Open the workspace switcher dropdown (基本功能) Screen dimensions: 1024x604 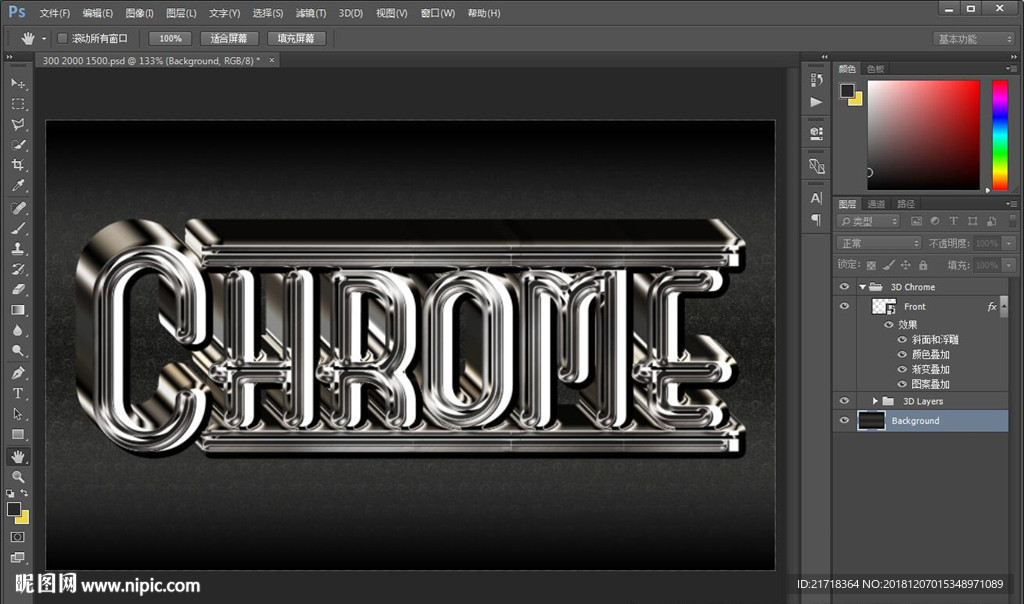(974, 39)
